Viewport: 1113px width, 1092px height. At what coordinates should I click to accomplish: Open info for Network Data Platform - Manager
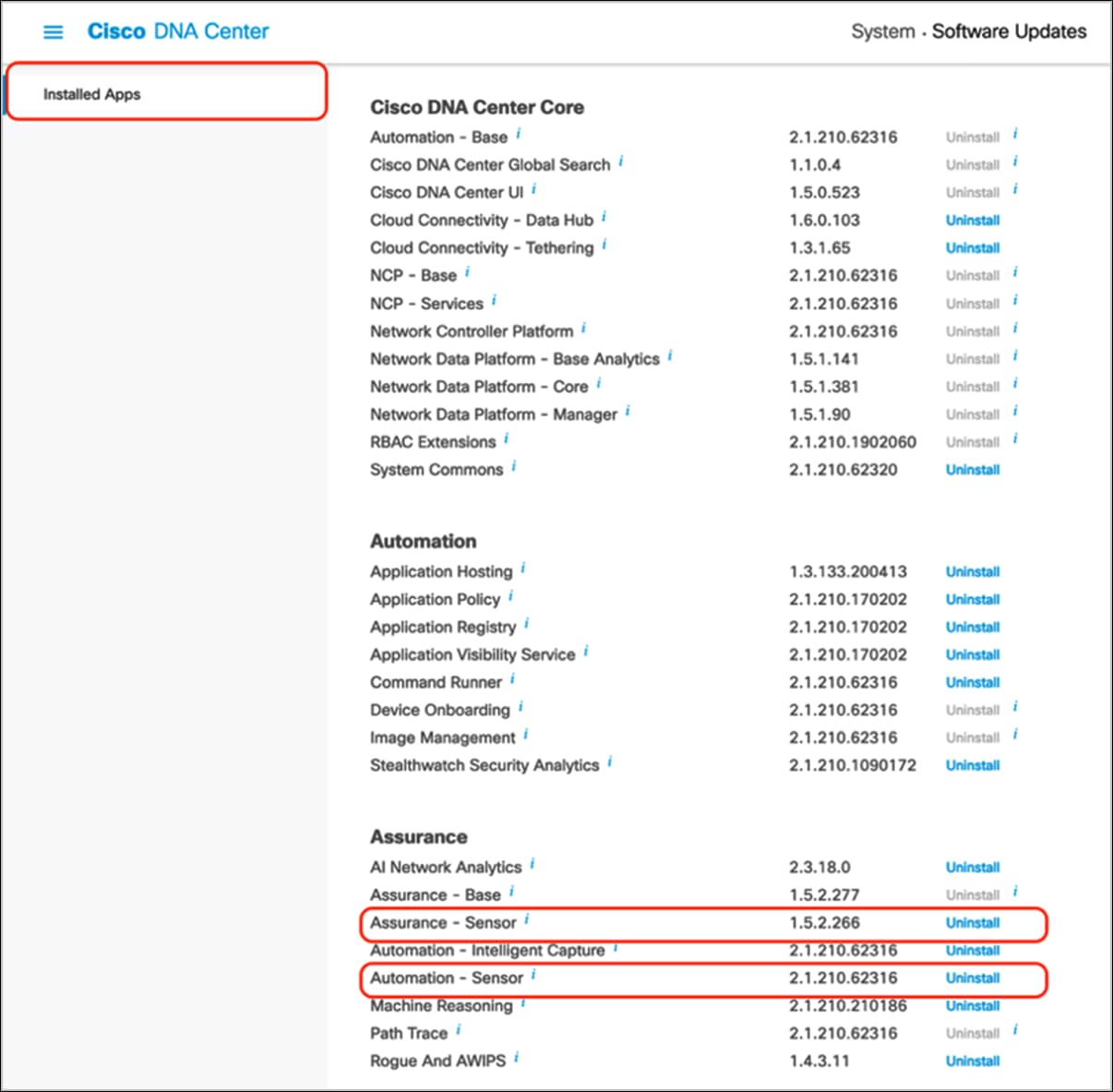(628, 411)
